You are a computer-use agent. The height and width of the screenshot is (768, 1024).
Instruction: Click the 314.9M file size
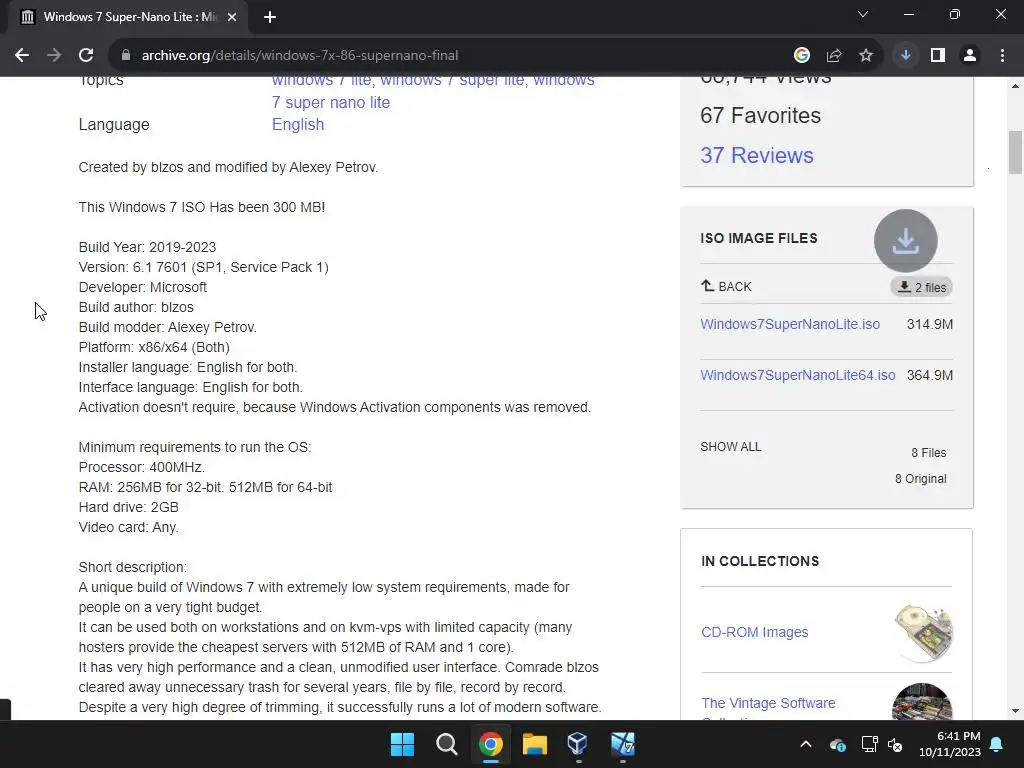[929, 324]
